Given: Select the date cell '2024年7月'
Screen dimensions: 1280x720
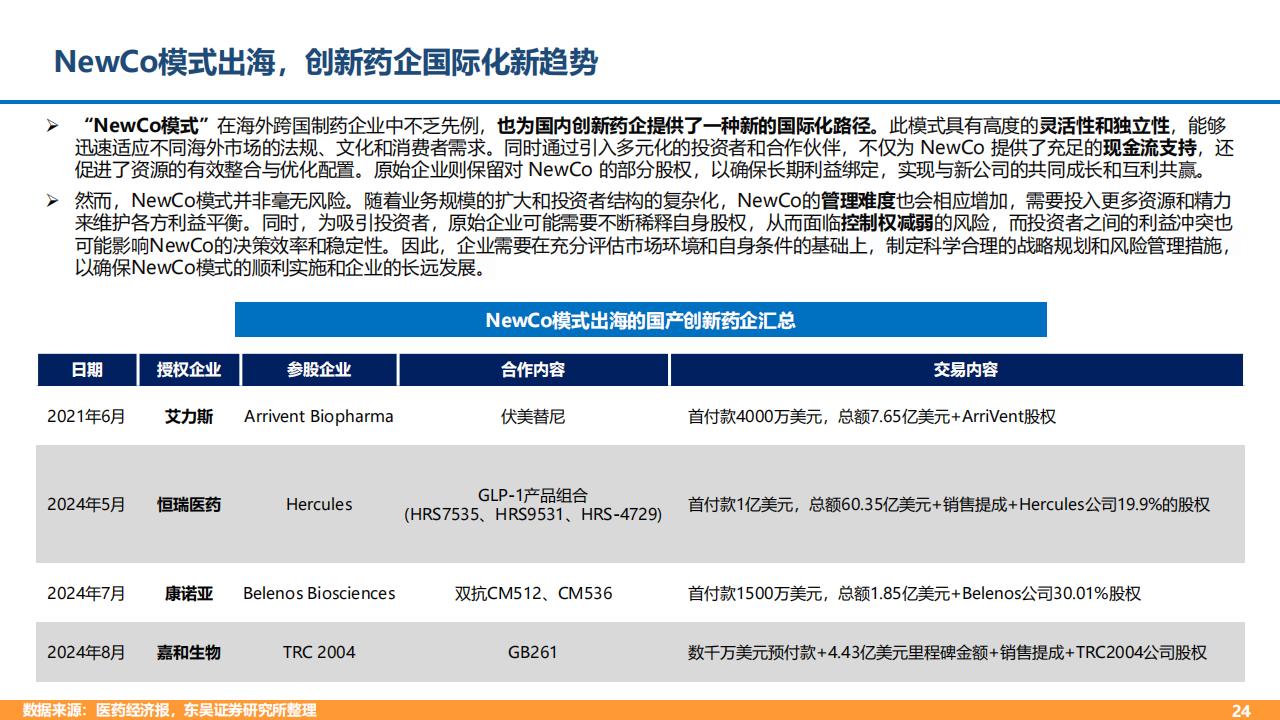Looking at the screenshot, I should [x=87, y=593].
